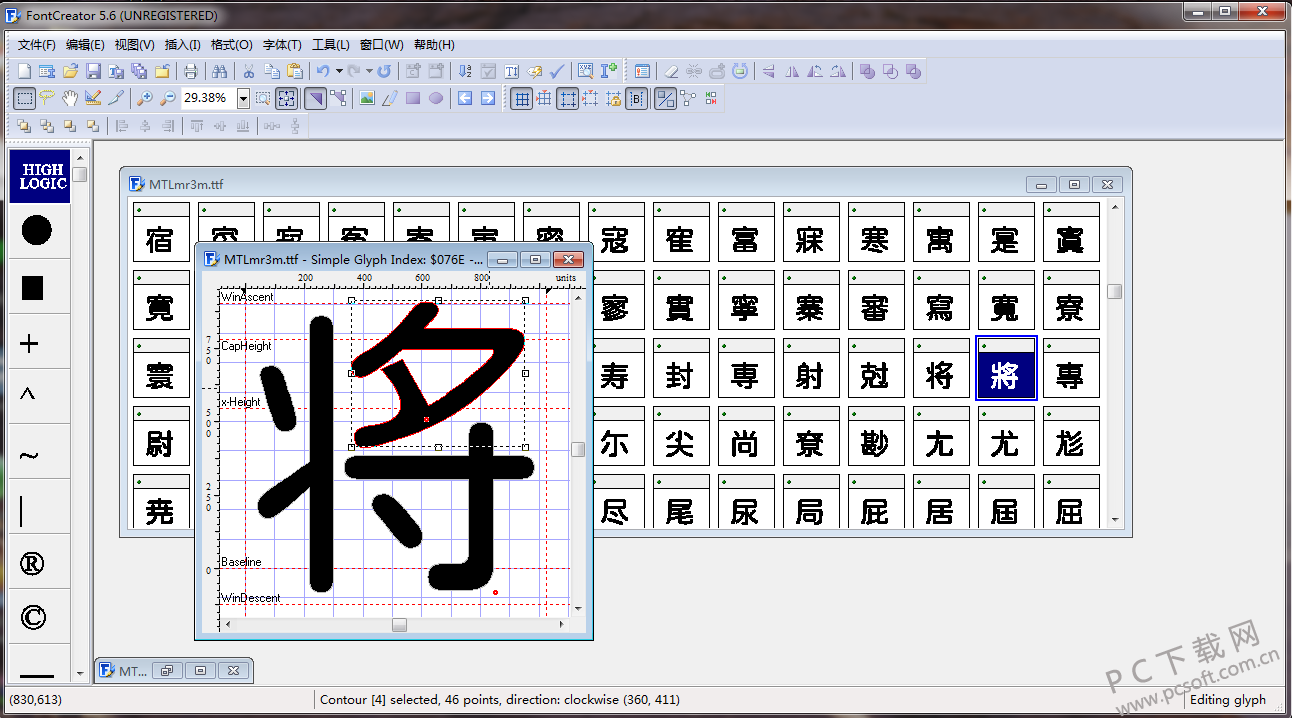Open the 视图(V) menu

135,45
